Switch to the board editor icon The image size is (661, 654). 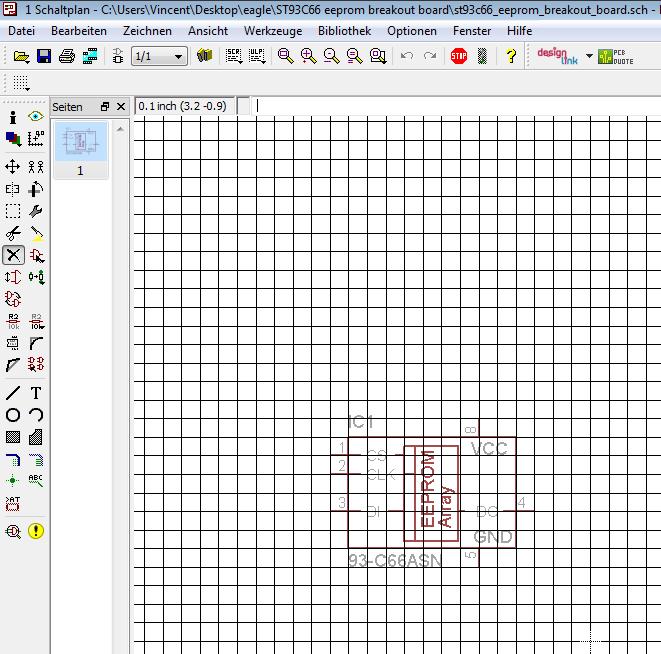pyautogui.click(x=118, y=56)
